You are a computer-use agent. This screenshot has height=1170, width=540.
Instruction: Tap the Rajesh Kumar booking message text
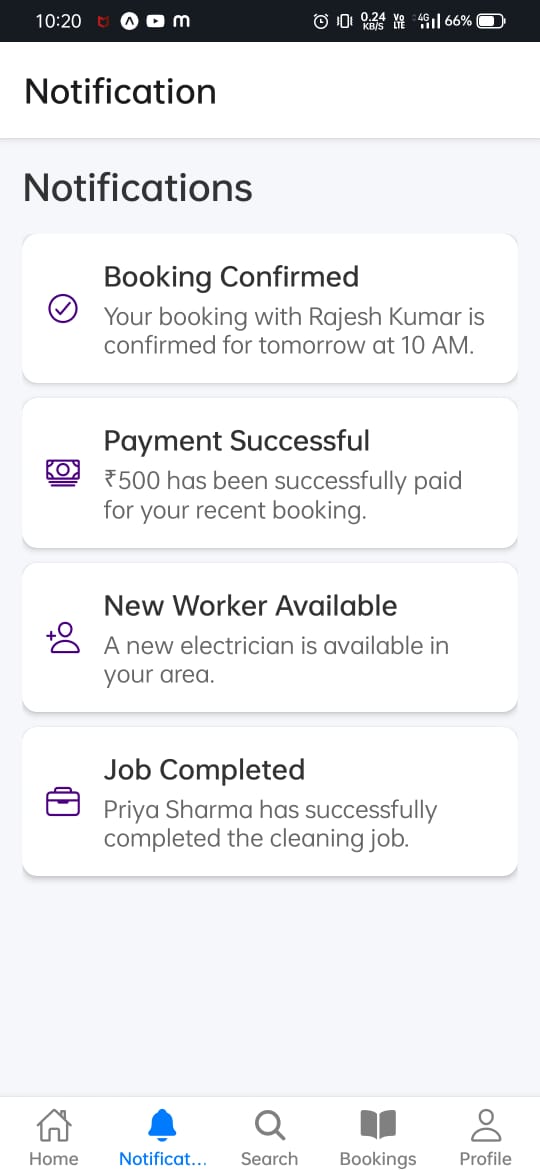(x=294, y=331)
